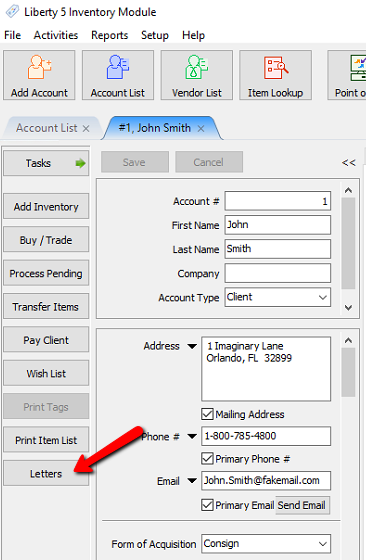Click the Last Name field
Image resolution: width=366 pixels, height=560 pixels.
pyautogui.click(x=277, y=249)
